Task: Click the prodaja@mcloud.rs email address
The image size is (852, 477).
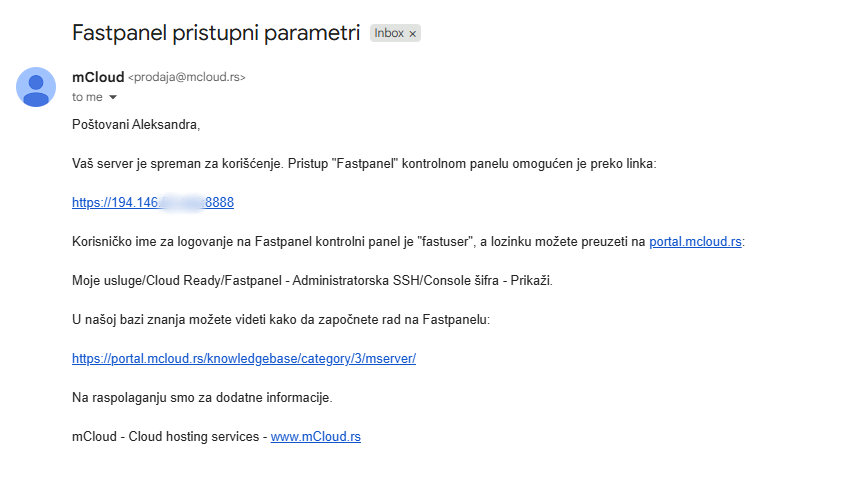Action: (187, 77)
